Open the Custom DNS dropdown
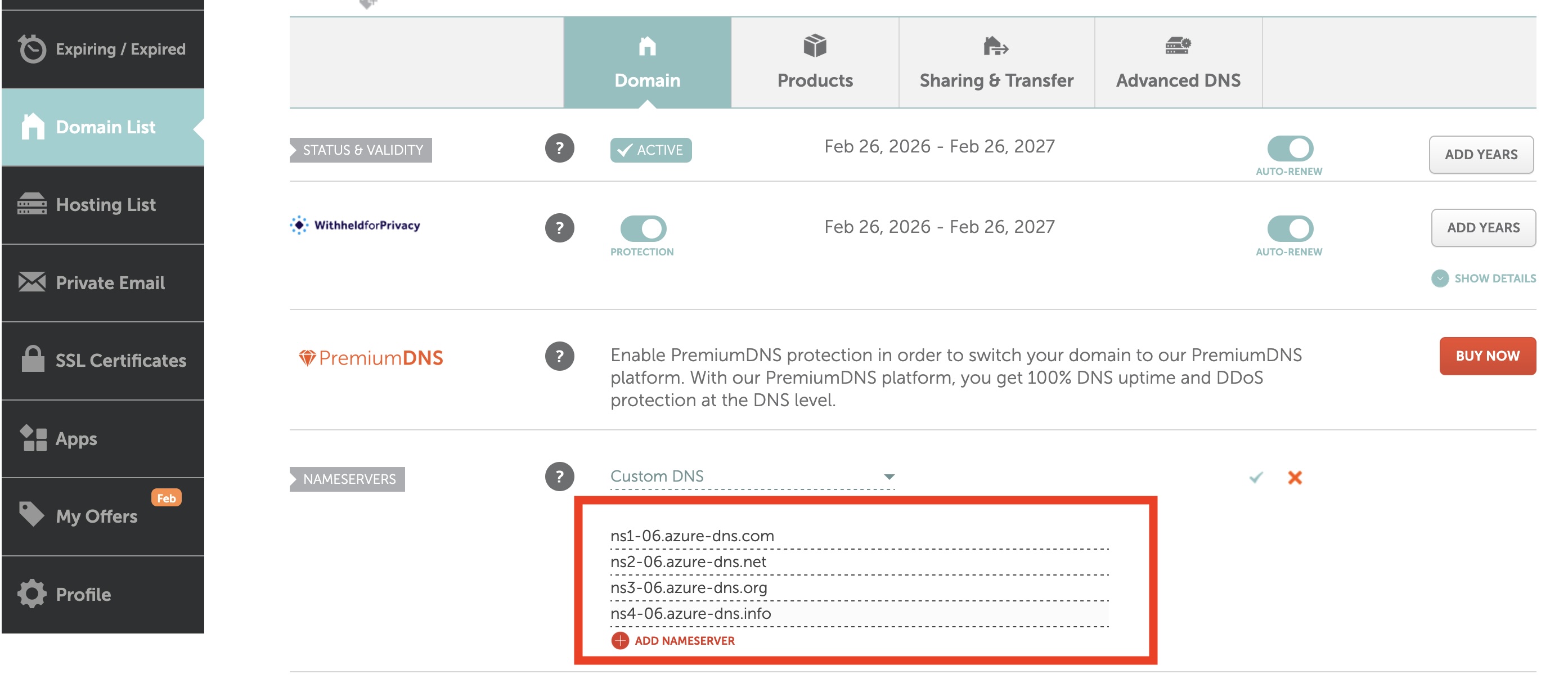Screen dimensions: 1568x683 click(x=752, y=476)
